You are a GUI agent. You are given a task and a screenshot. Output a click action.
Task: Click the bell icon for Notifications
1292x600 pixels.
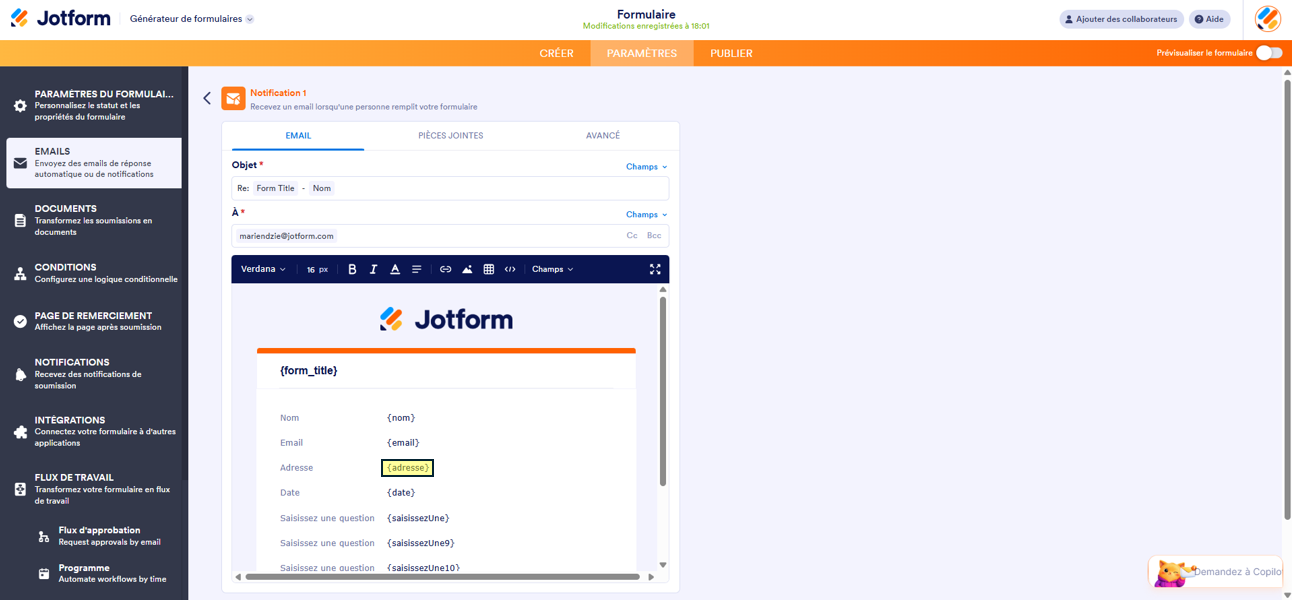(x=20, y=375)
